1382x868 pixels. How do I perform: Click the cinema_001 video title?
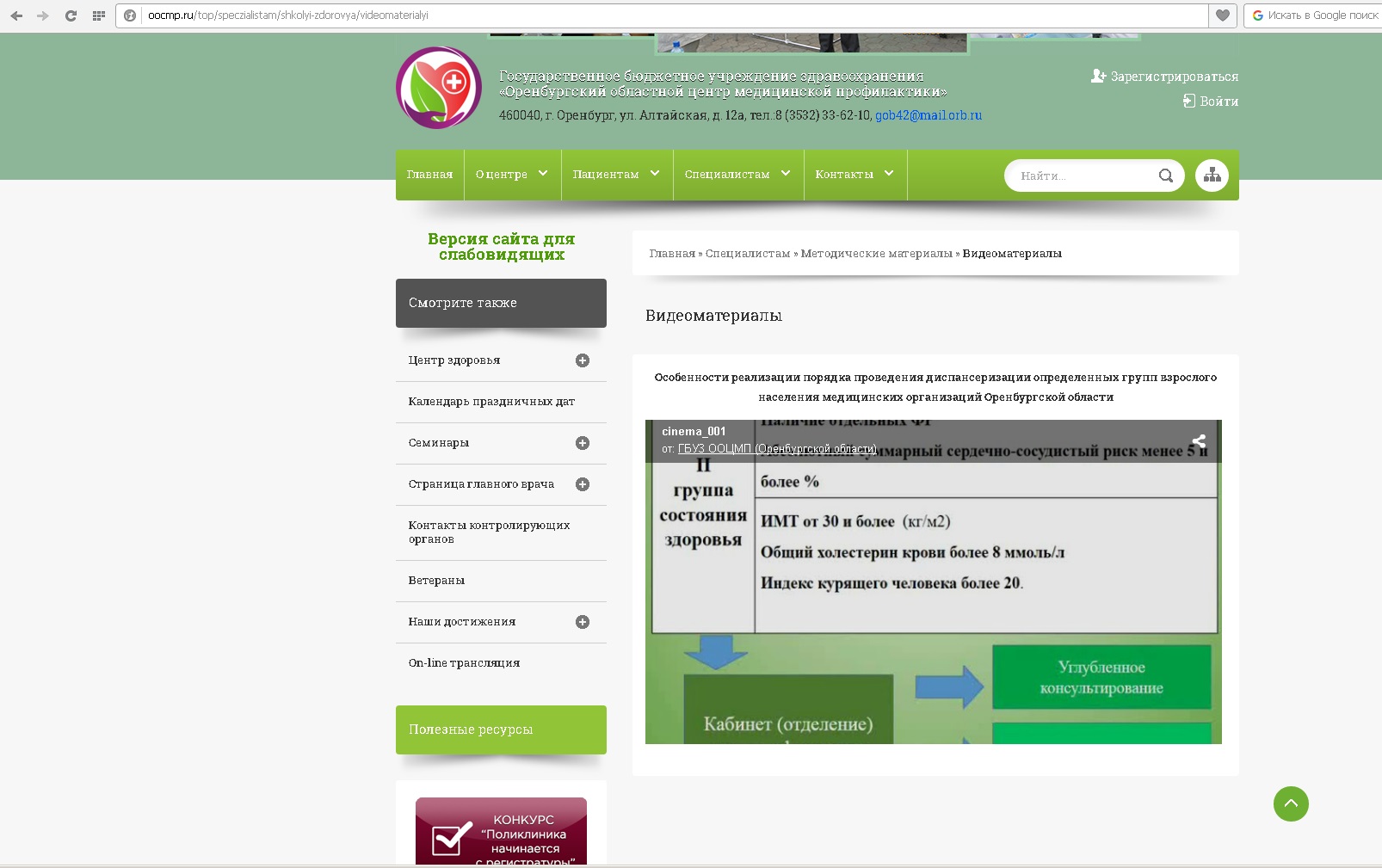[694, 432]
